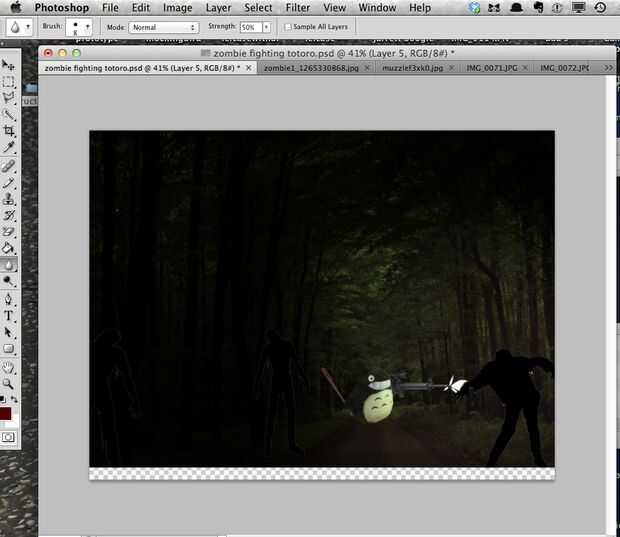Viewport: 620px width, 537px height.
Task: Toggle Quick Mask mode
Action: pos(8,437)
